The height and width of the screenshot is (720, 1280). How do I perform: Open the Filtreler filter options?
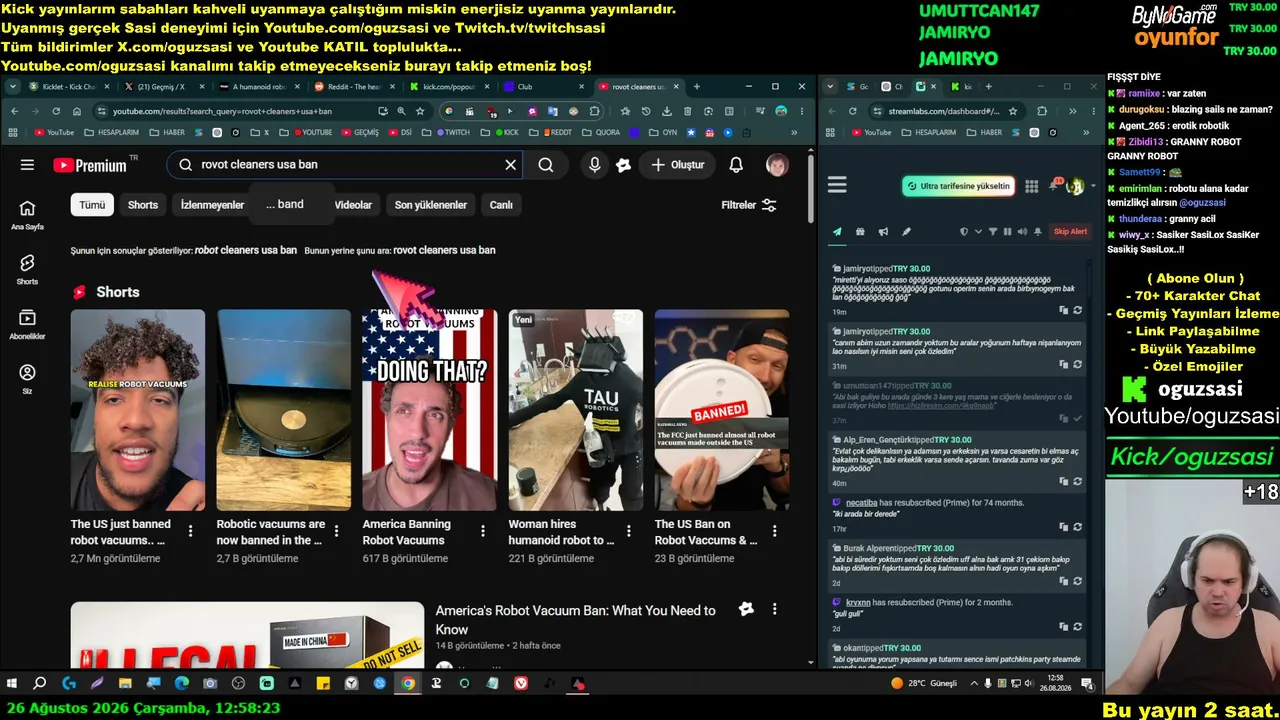tap(749, 205)
